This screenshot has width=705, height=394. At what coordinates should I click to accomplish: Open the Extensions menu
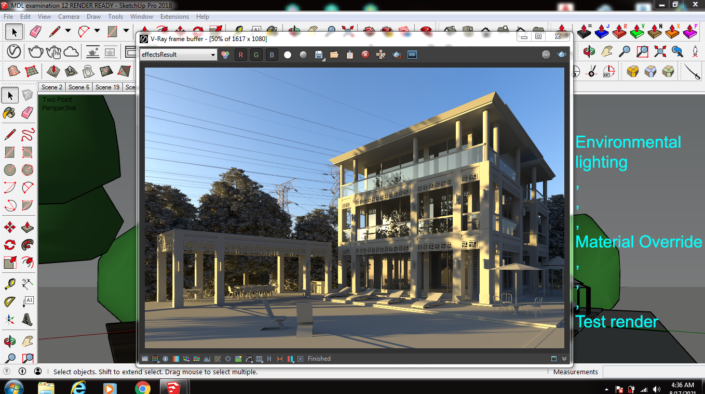[x=174, y=17]
